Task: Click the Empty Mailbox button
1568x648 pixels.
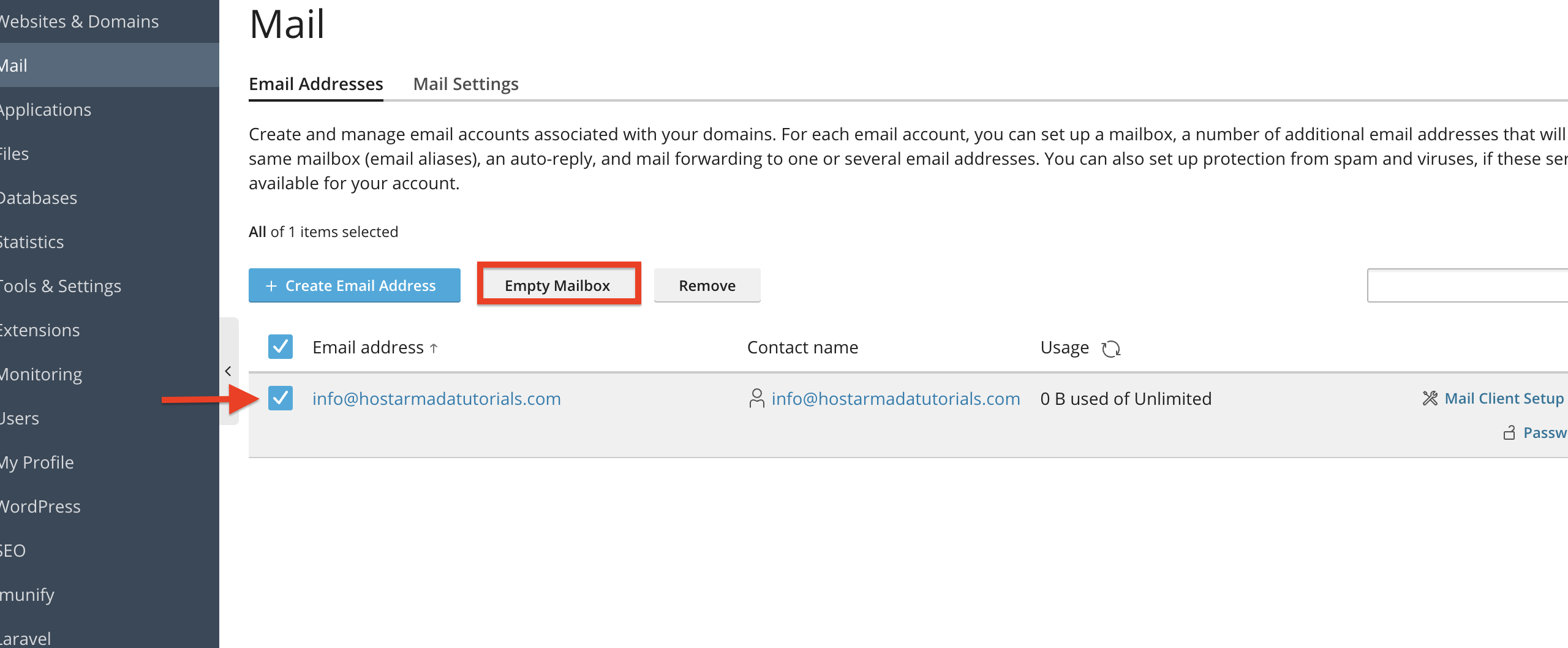Action: click(558, 285)
